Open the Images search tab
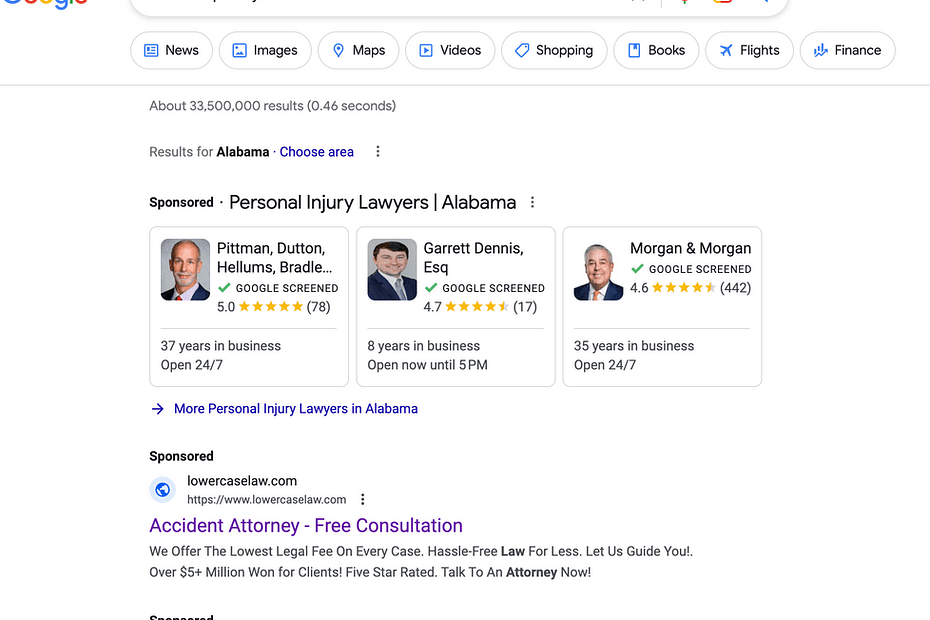930x620 pixels. click(265, 50)
